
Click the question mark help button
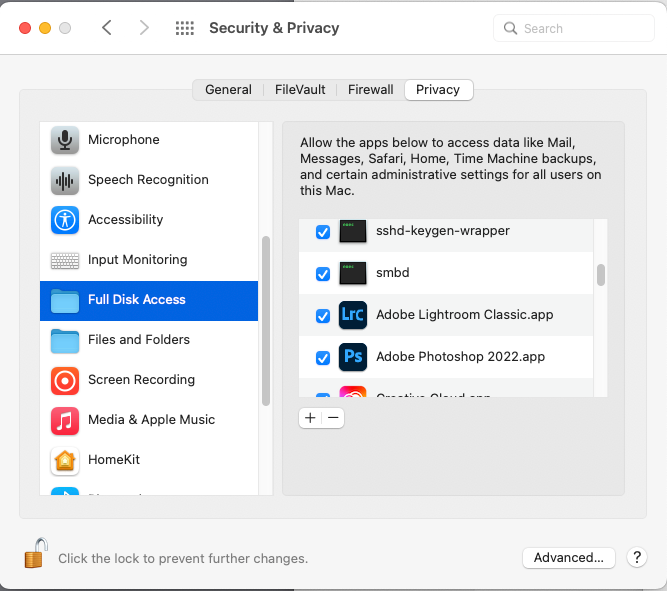[x=636, y=557]
